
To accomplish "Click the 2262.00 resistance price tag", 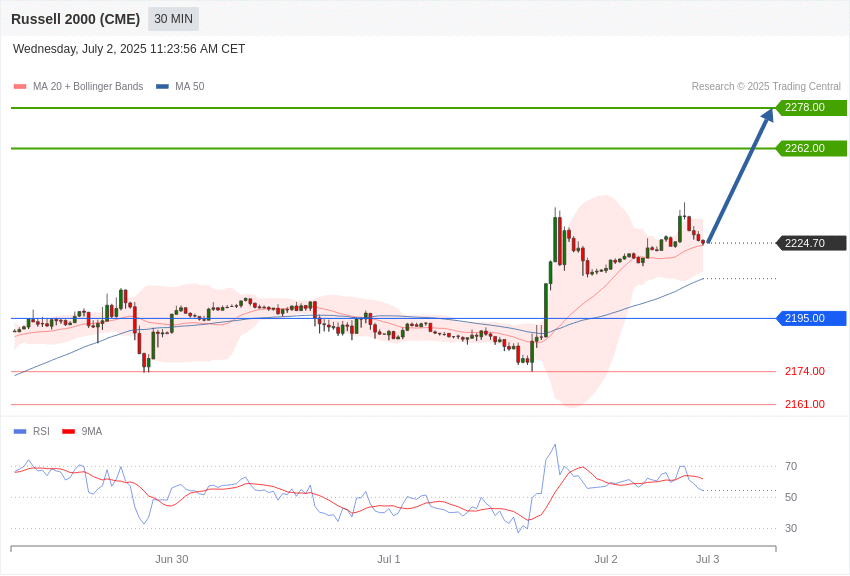I will [x=812, y=148].
